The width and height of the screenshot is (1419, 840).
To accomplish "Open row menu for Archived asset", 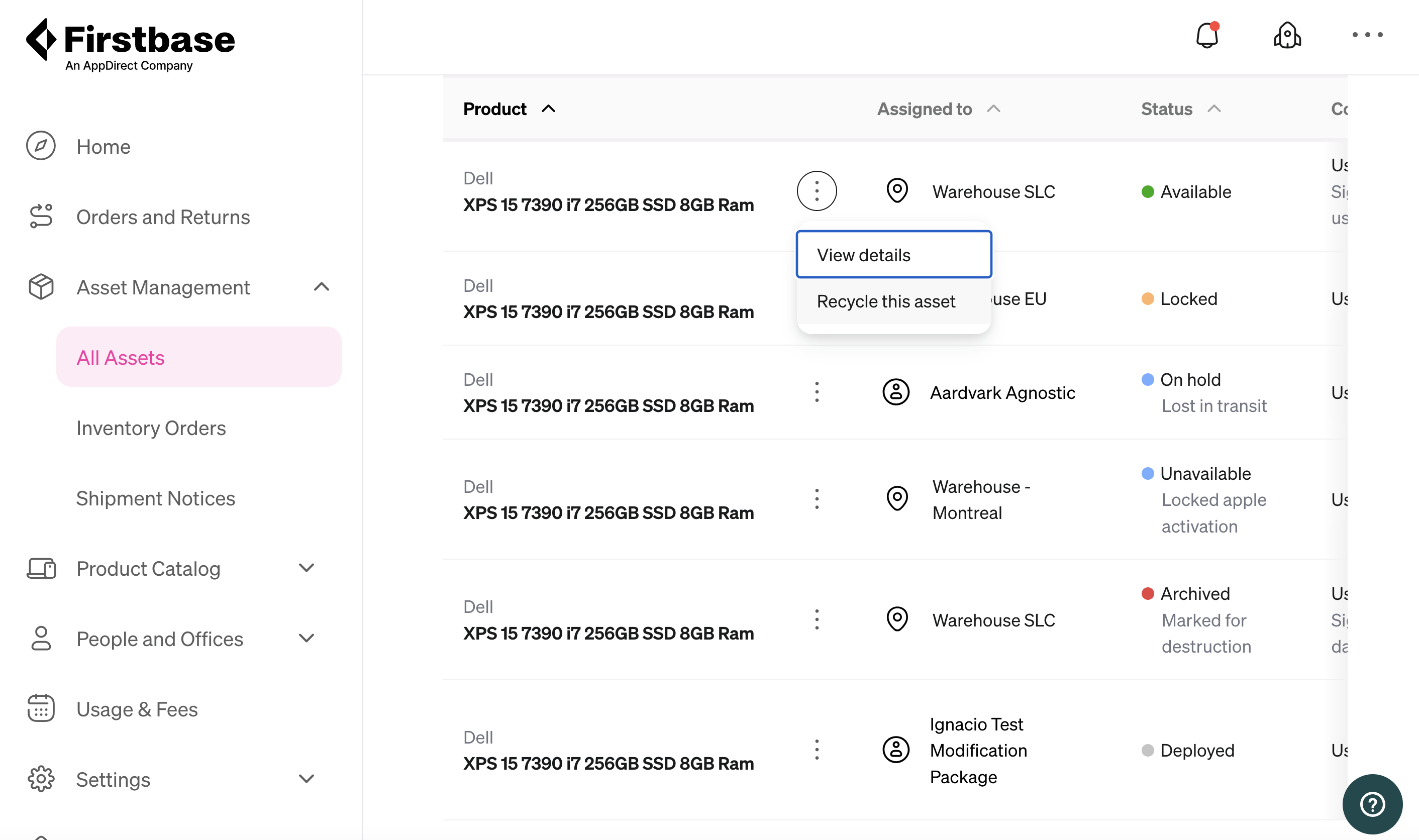I will coord(816,620).
